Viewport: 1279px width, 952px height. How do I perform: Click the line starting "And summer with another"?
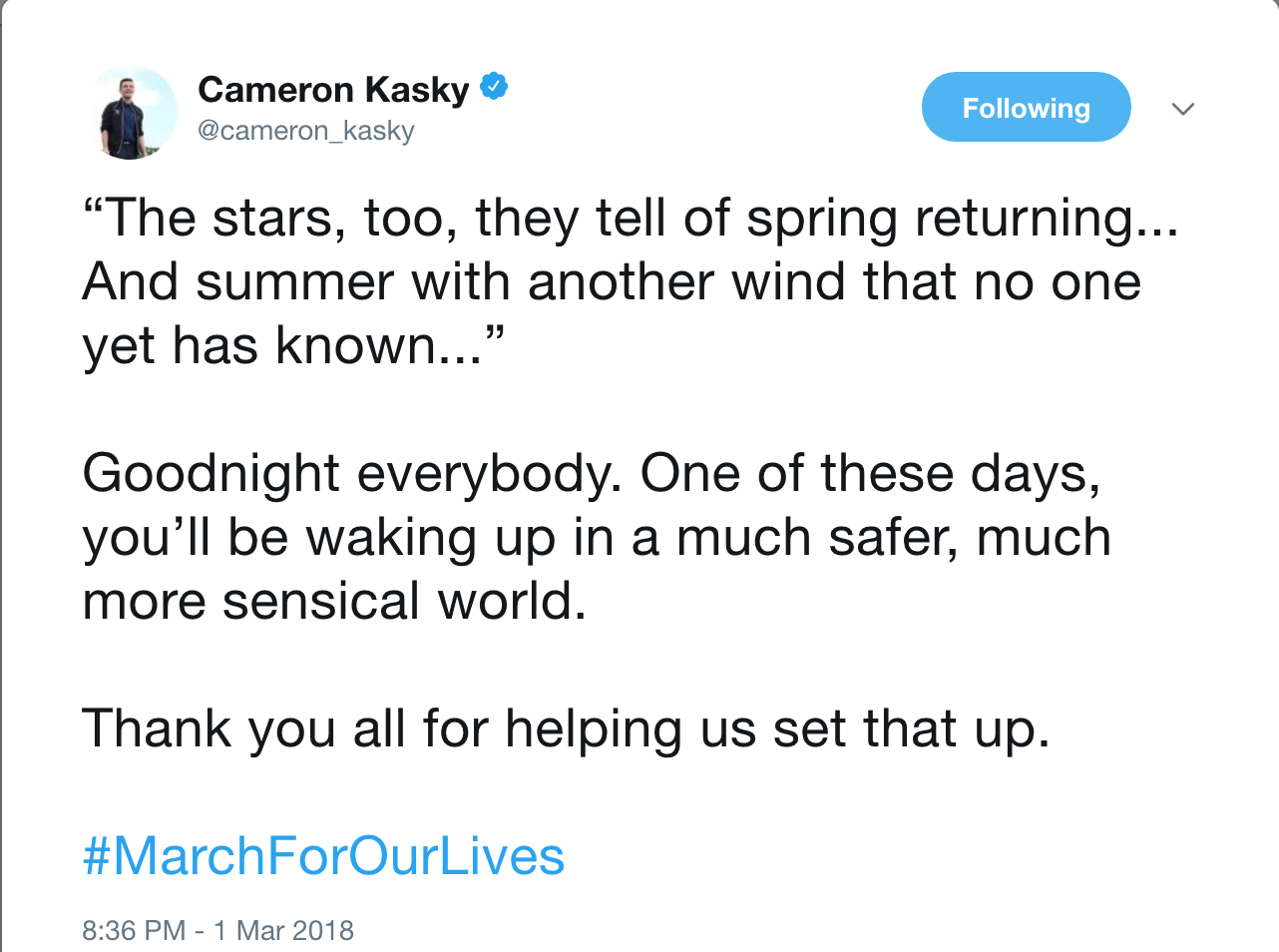pos(612,281)
